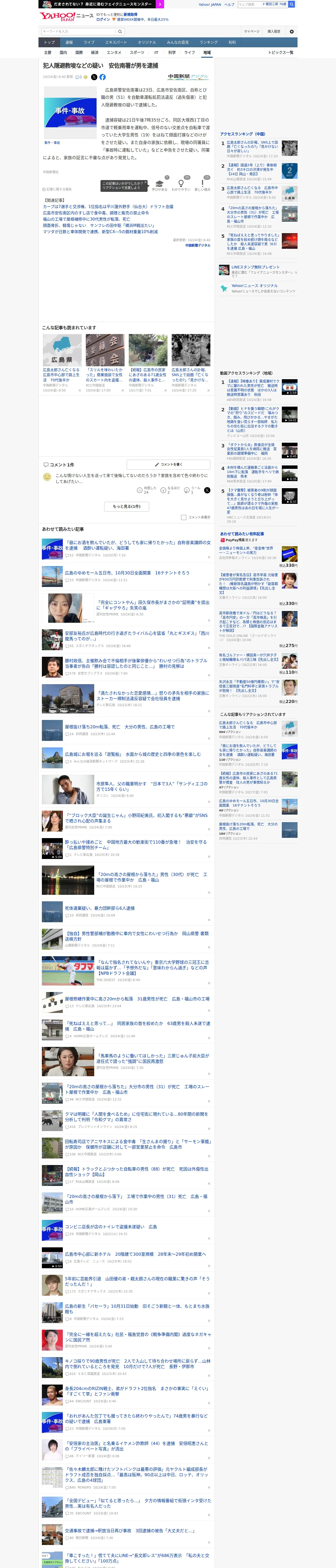Open article about コンビニ店長が店のトイレで盗撮未遂

[111, 1226]
